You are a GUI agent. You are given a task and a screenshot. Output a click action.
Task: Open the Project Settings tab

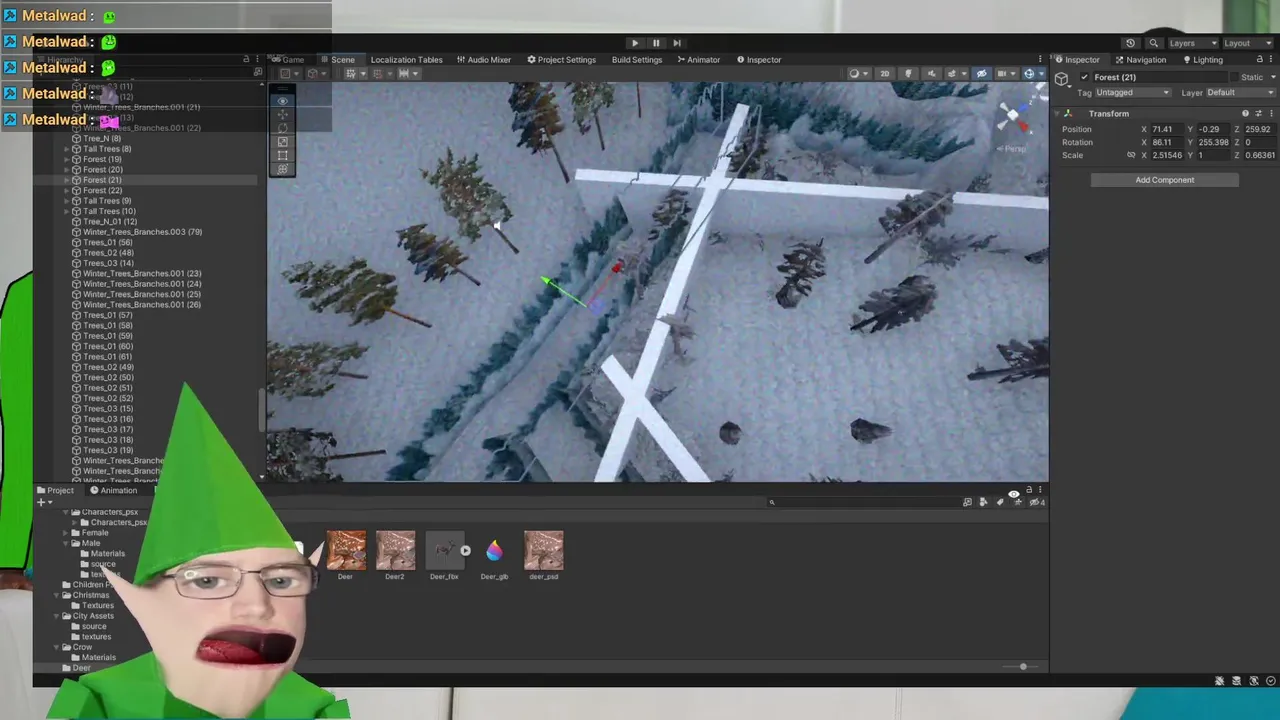point(561,60)
